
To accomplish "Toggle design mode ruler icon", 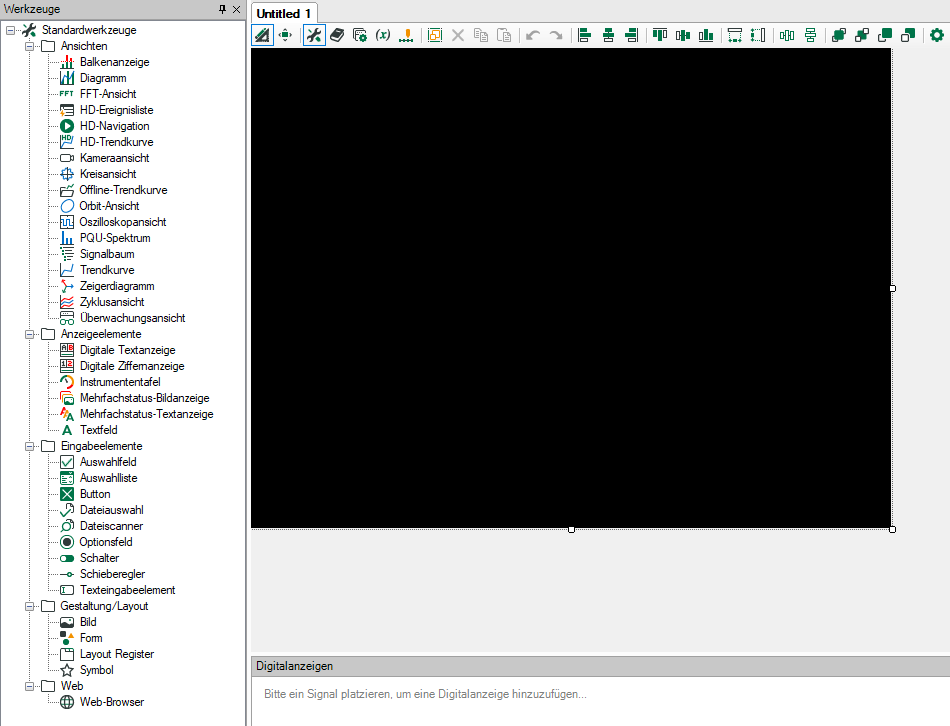I will click(x=262, y=35).
